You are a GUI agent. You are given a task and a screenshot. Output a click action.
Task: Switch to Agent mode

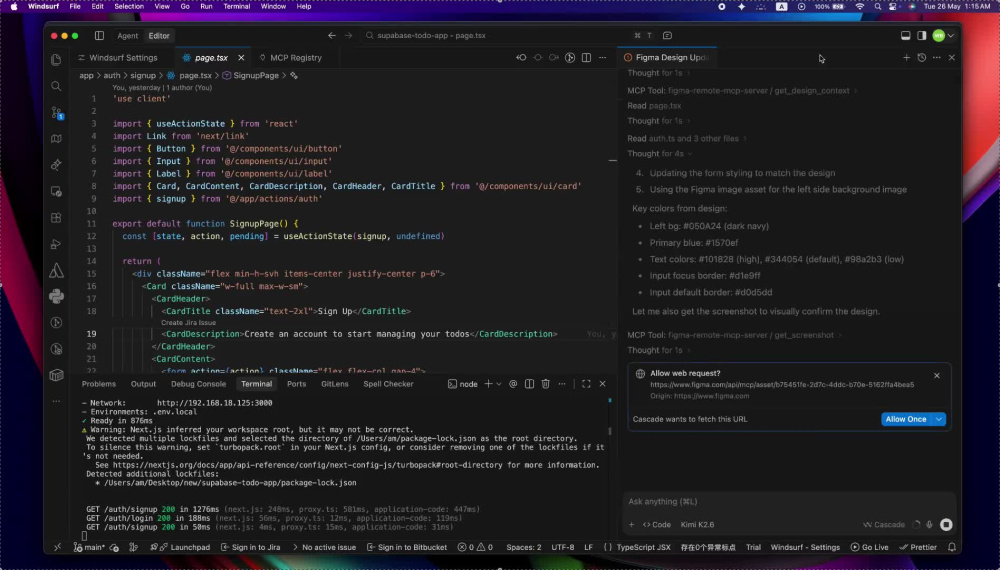(128, 36)
